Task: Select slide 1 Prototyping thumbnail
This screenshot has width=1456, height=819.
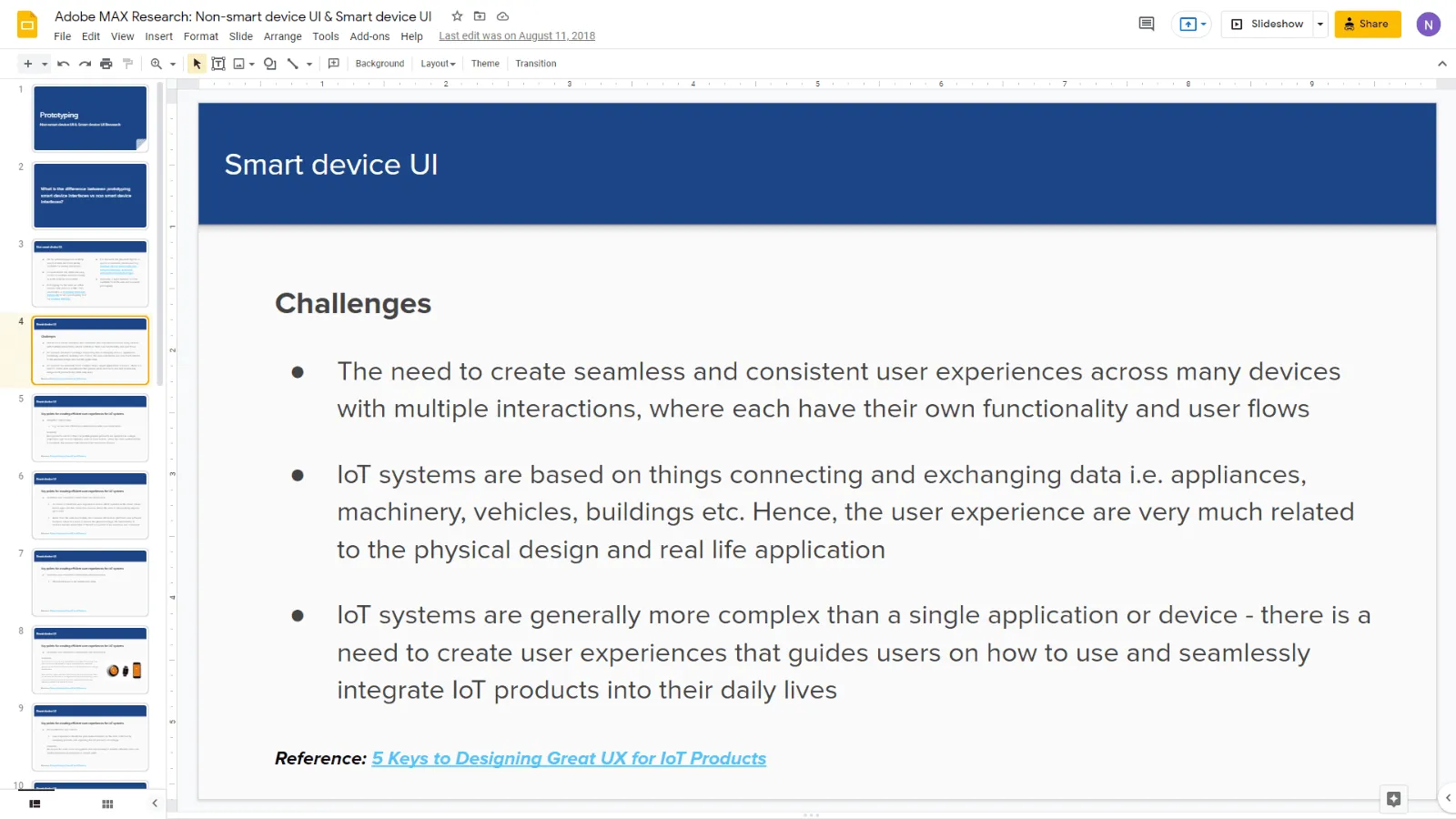Action: [x=90, y=118]
